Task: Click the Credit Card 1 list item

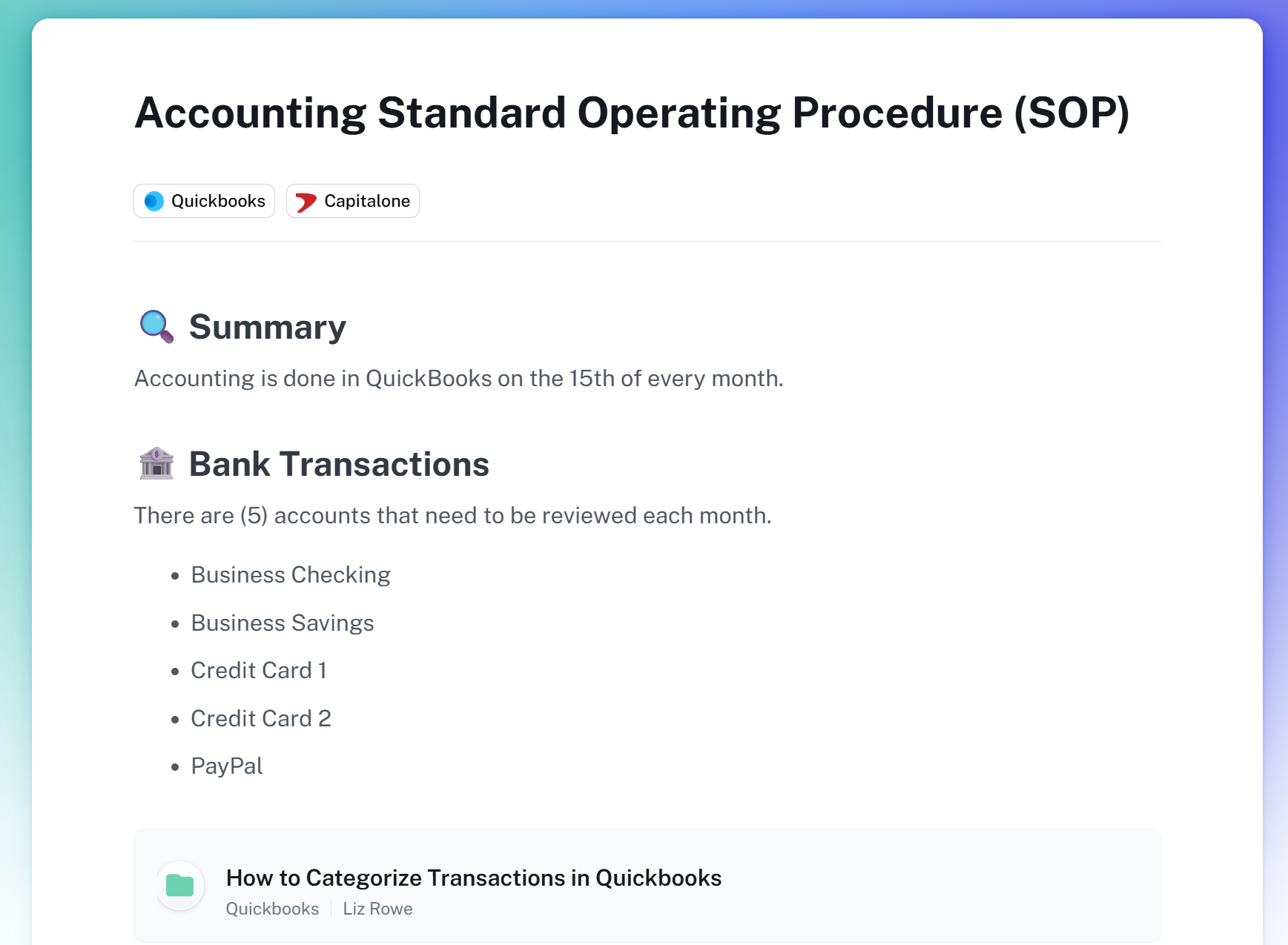Action: click(x=259, y=670)
